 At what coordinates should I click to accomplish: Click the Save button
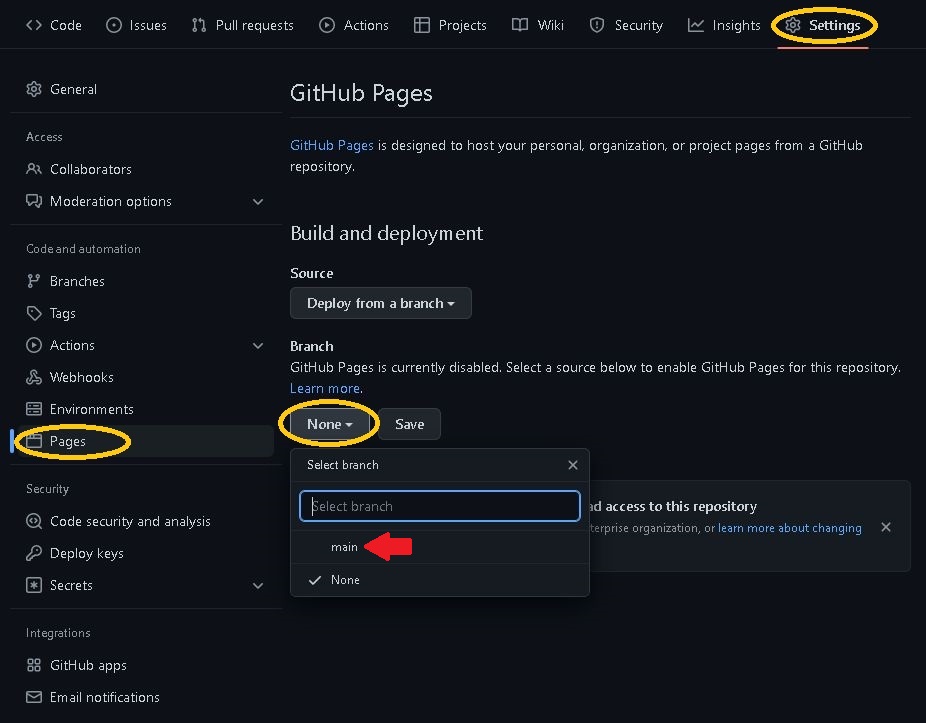pyautogui.click(x=409, y=424)
